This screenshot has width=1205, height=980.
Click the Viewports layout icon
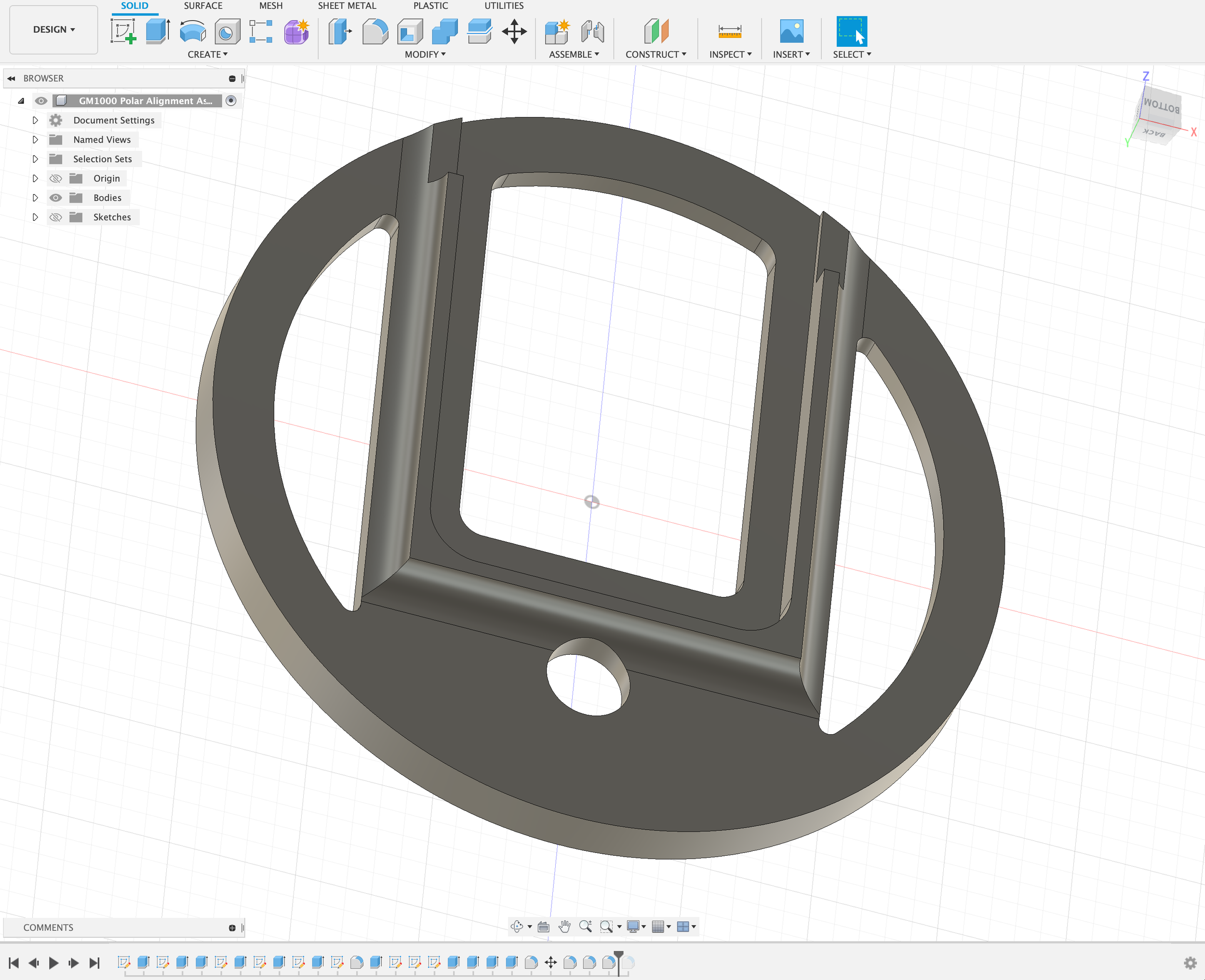click(683, 927)
